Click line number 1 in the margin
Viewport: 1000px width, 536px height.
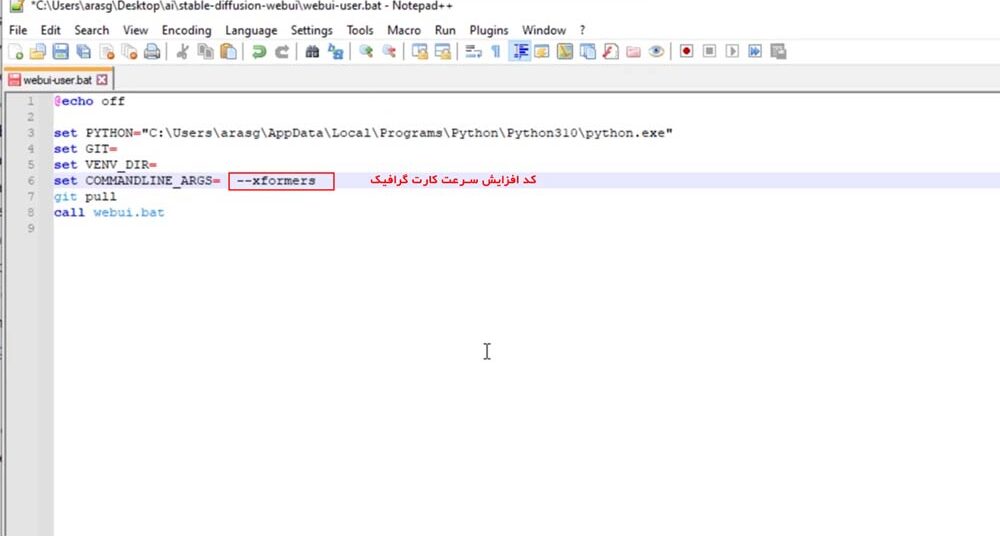tap(30, 101)
